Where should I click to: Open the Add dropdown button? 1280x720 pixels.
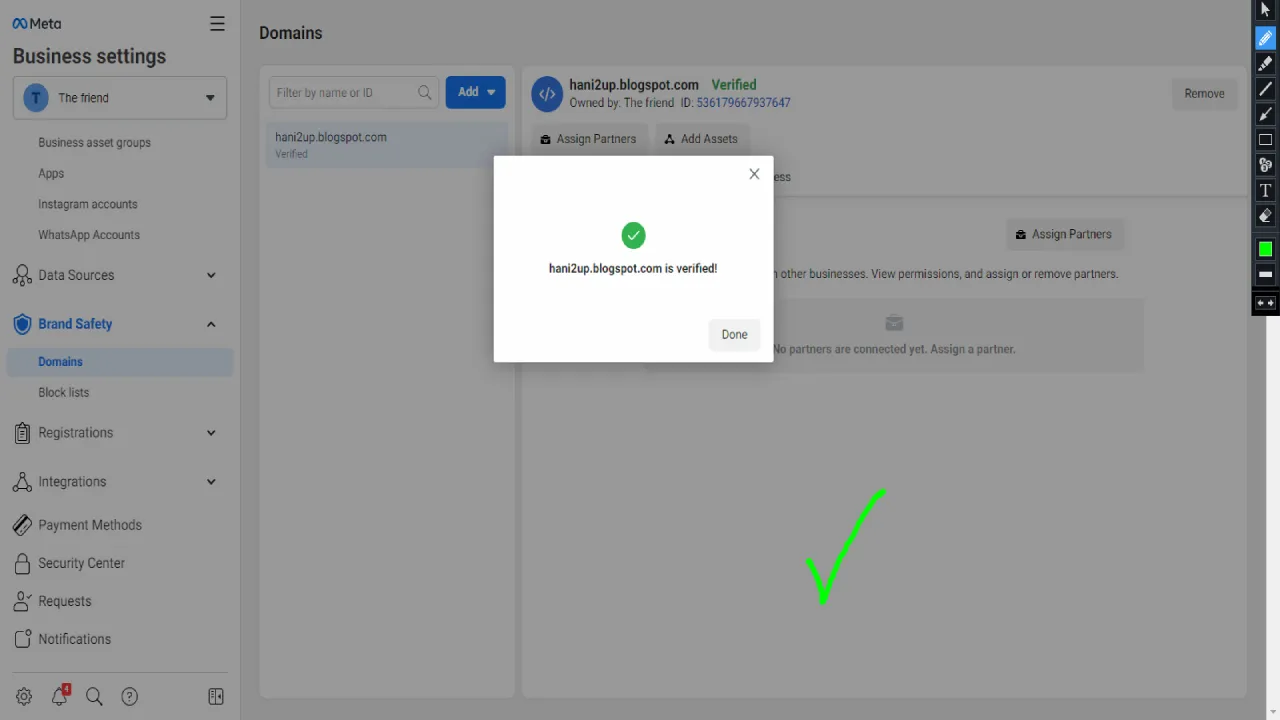click(x=476, y=92)
